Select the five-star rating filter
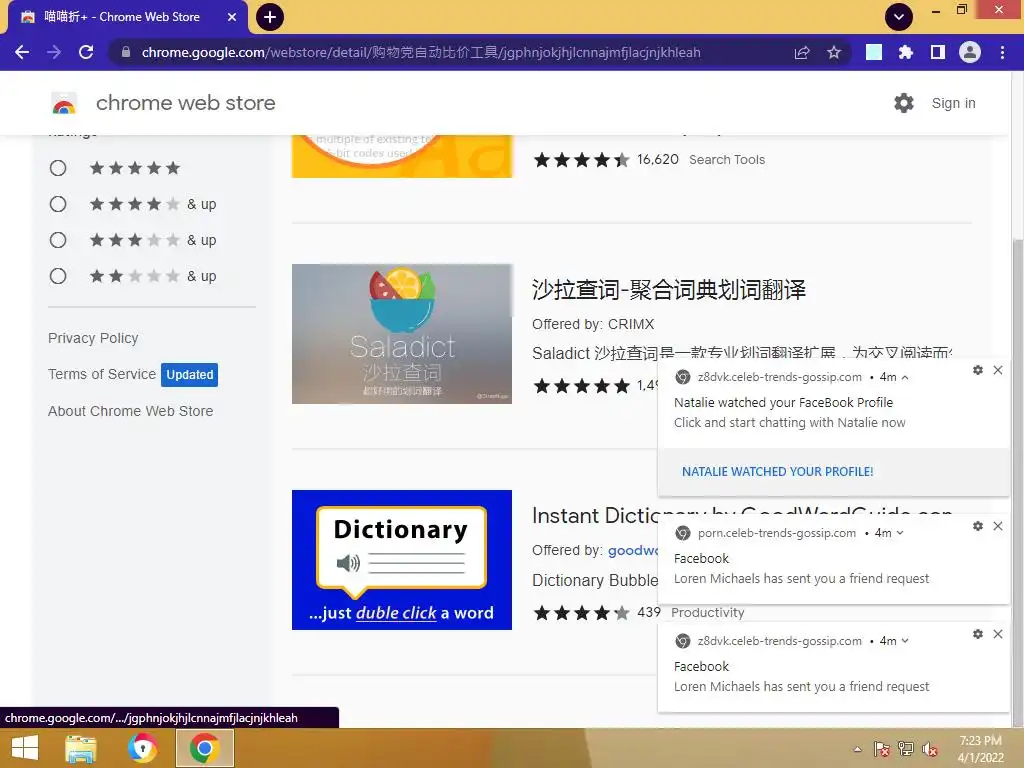The image size is (1024, 768). 58,168
